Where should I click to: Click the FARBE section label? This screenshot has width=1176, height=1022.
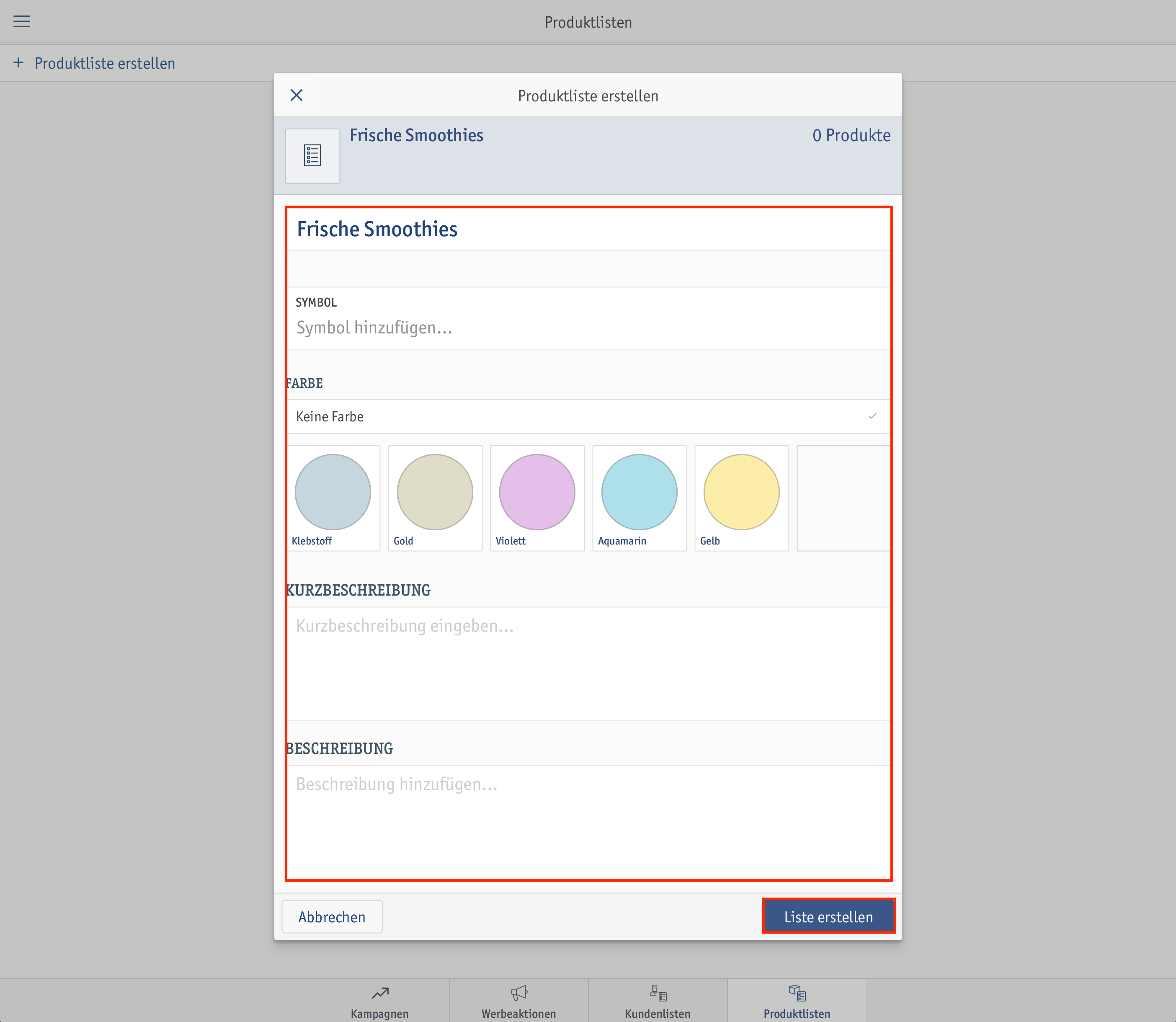(x=304, y=383)
